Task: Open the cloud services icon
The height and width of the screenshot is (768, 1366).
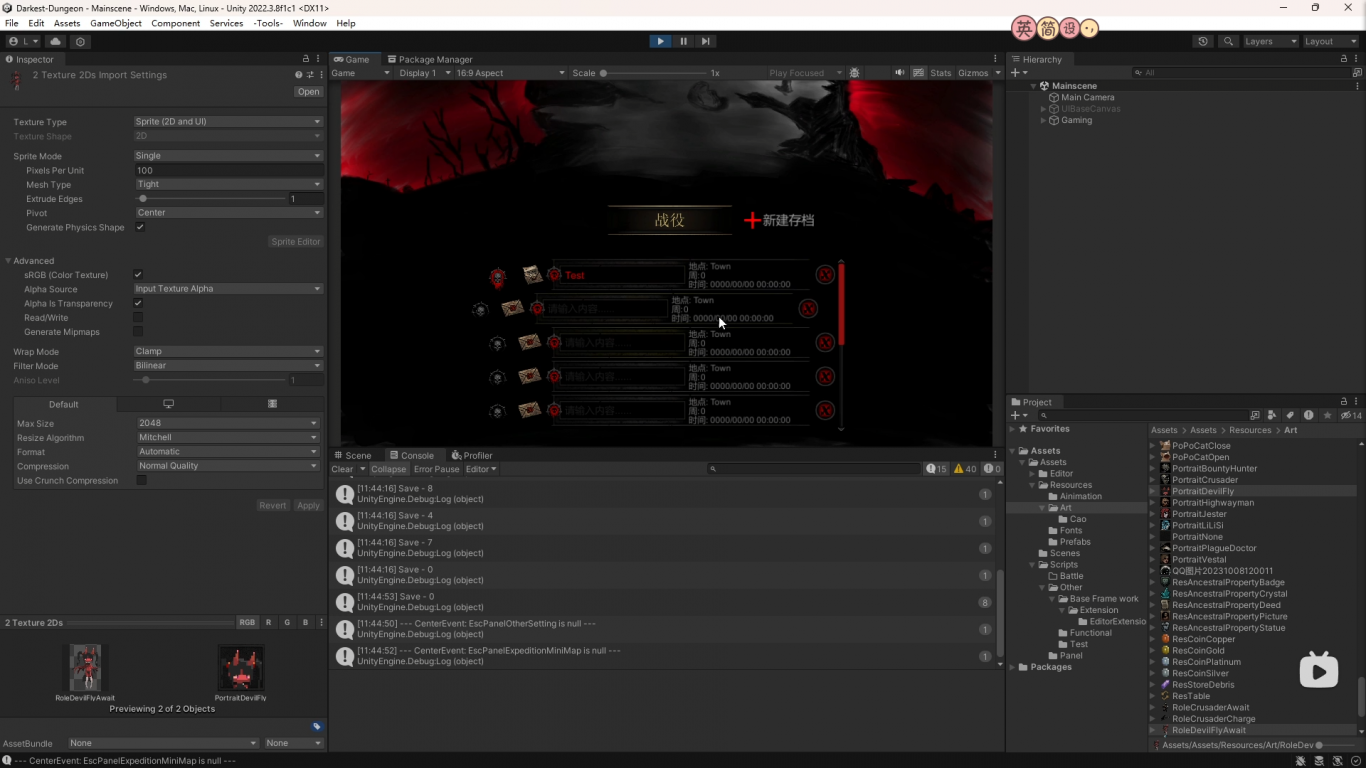Action: click(56, 42)
